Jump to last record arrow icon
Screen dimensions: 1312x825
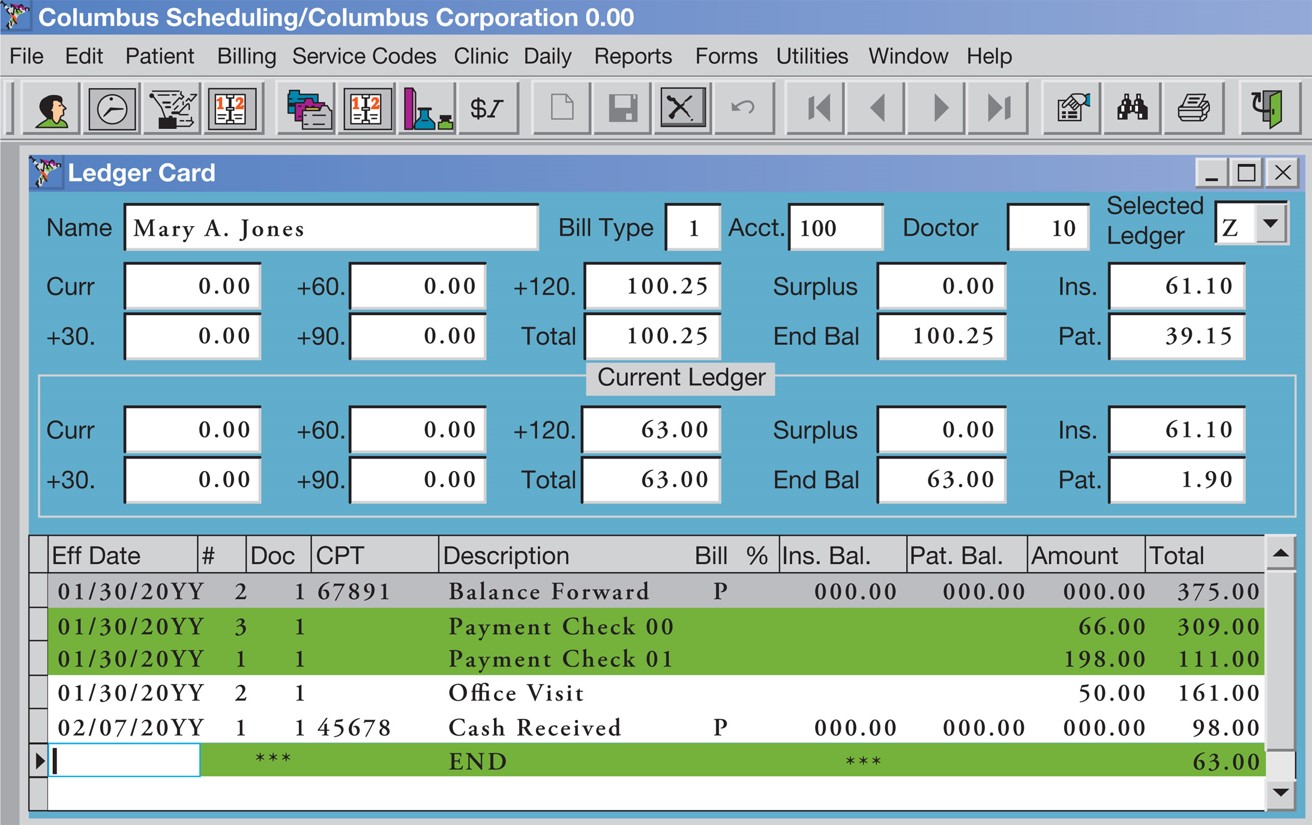(997, 108)
